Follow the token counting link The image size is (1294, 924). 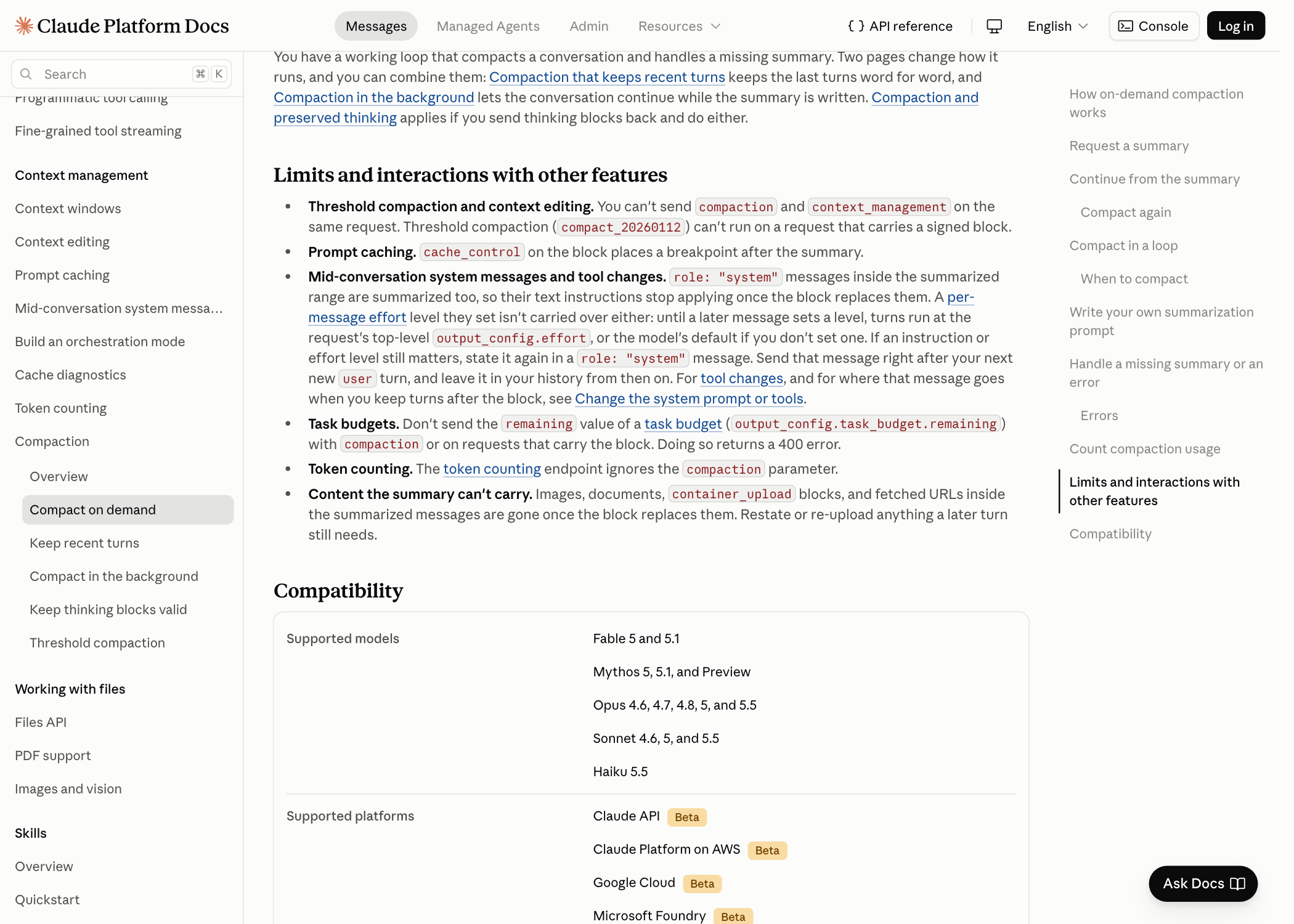tap(492, 469)
